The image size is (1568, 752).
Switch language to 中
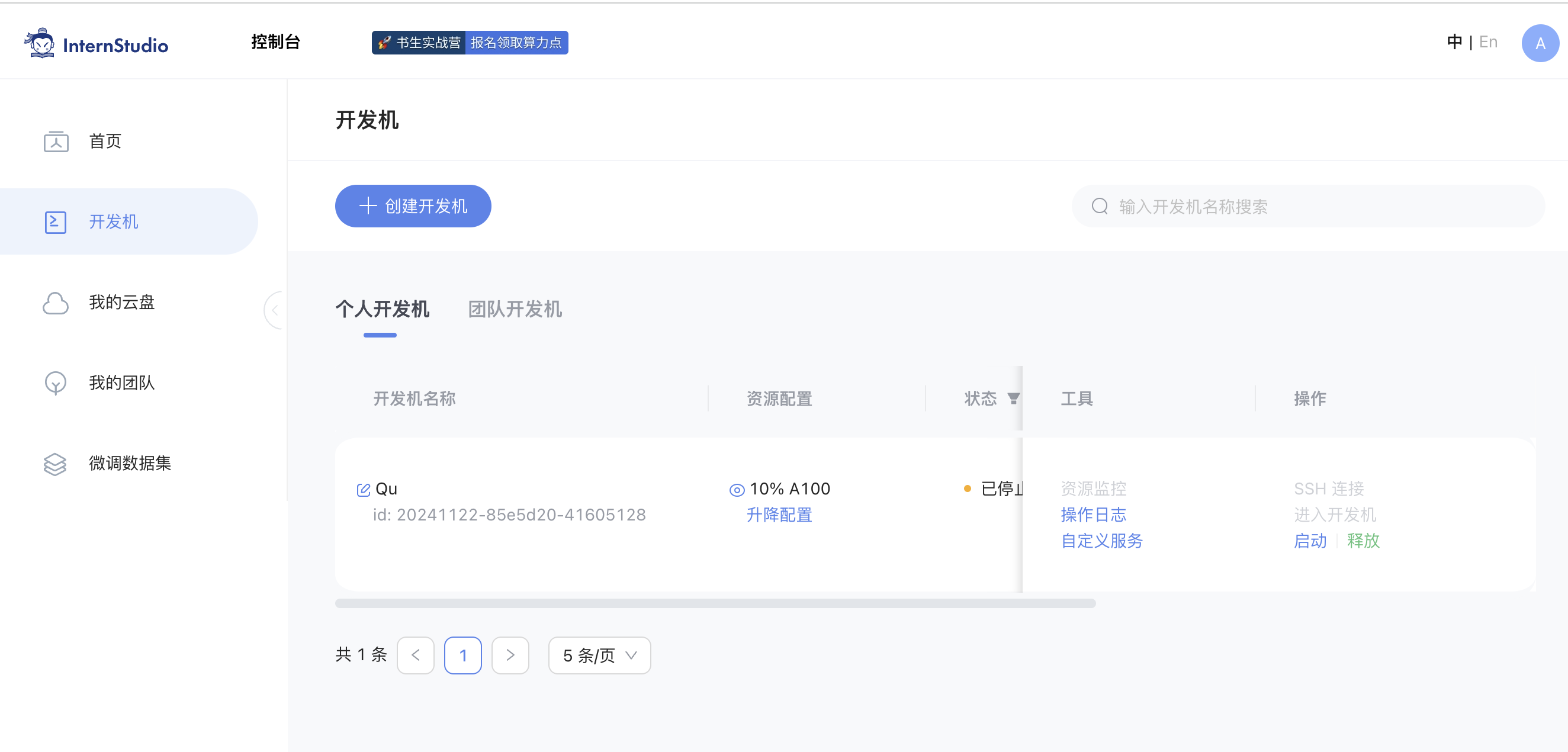[1454, 42]
